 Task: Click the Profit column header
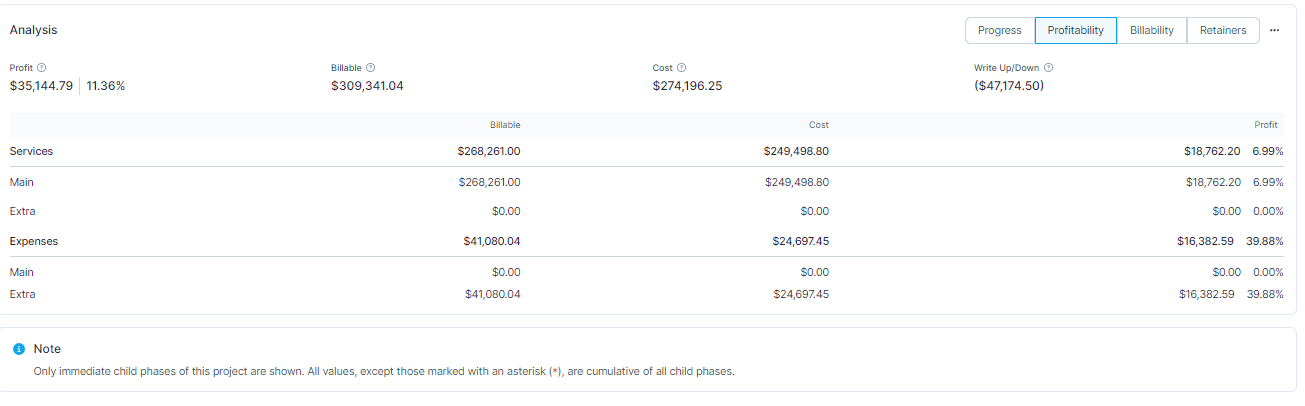1266,125
